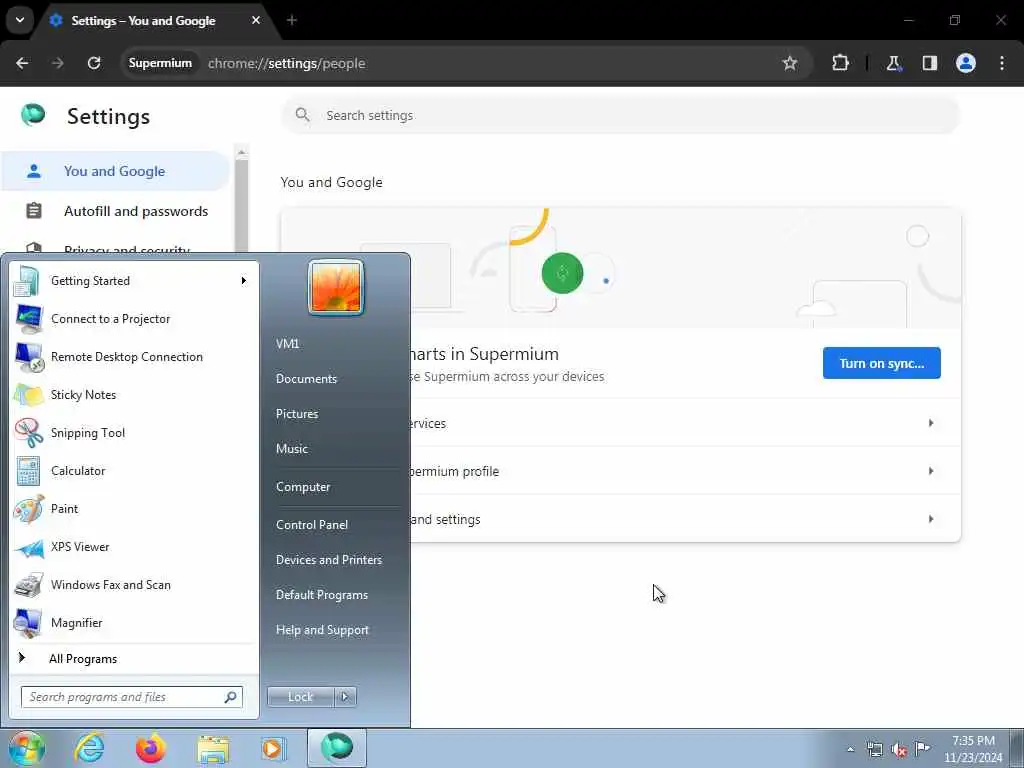Click the tab search dropdown arrow
The height and width of the screenshot is (768, 1024).
pos(20,20)
